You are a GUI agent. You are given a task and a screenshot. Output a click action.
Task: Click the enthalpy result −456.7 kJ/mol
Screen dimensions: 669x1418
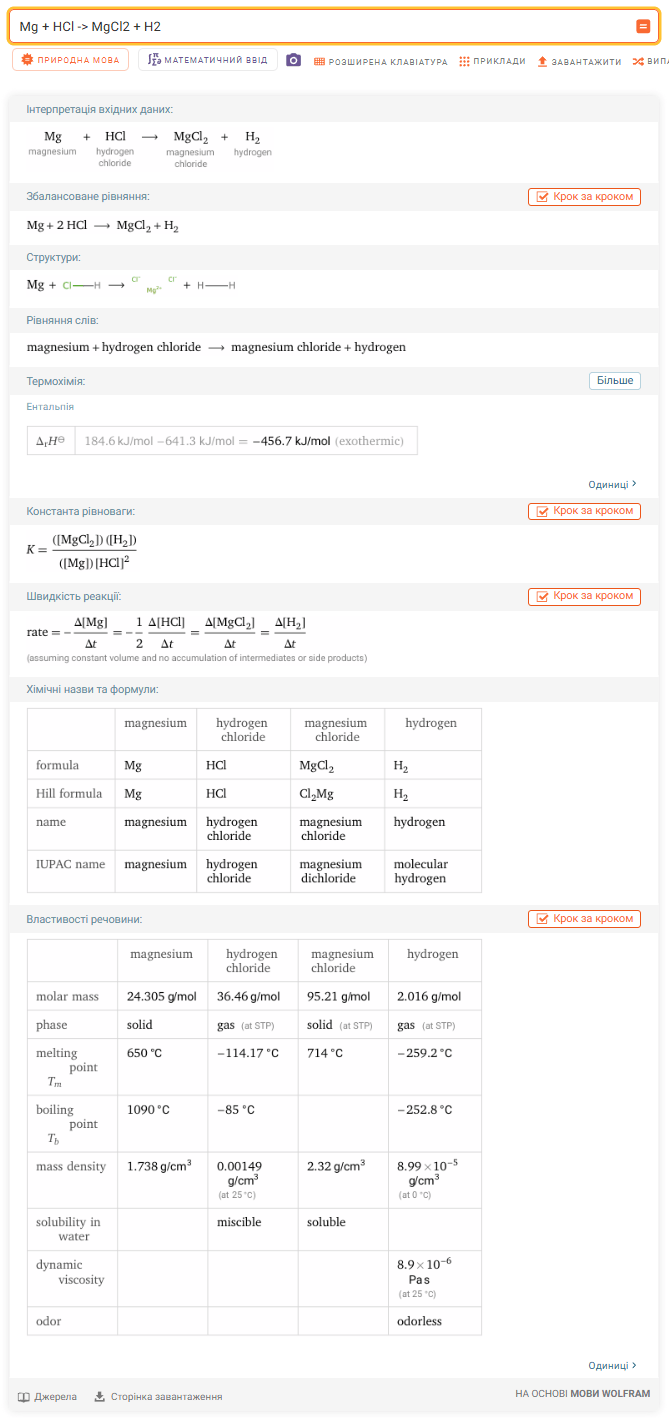click(291, 441)
